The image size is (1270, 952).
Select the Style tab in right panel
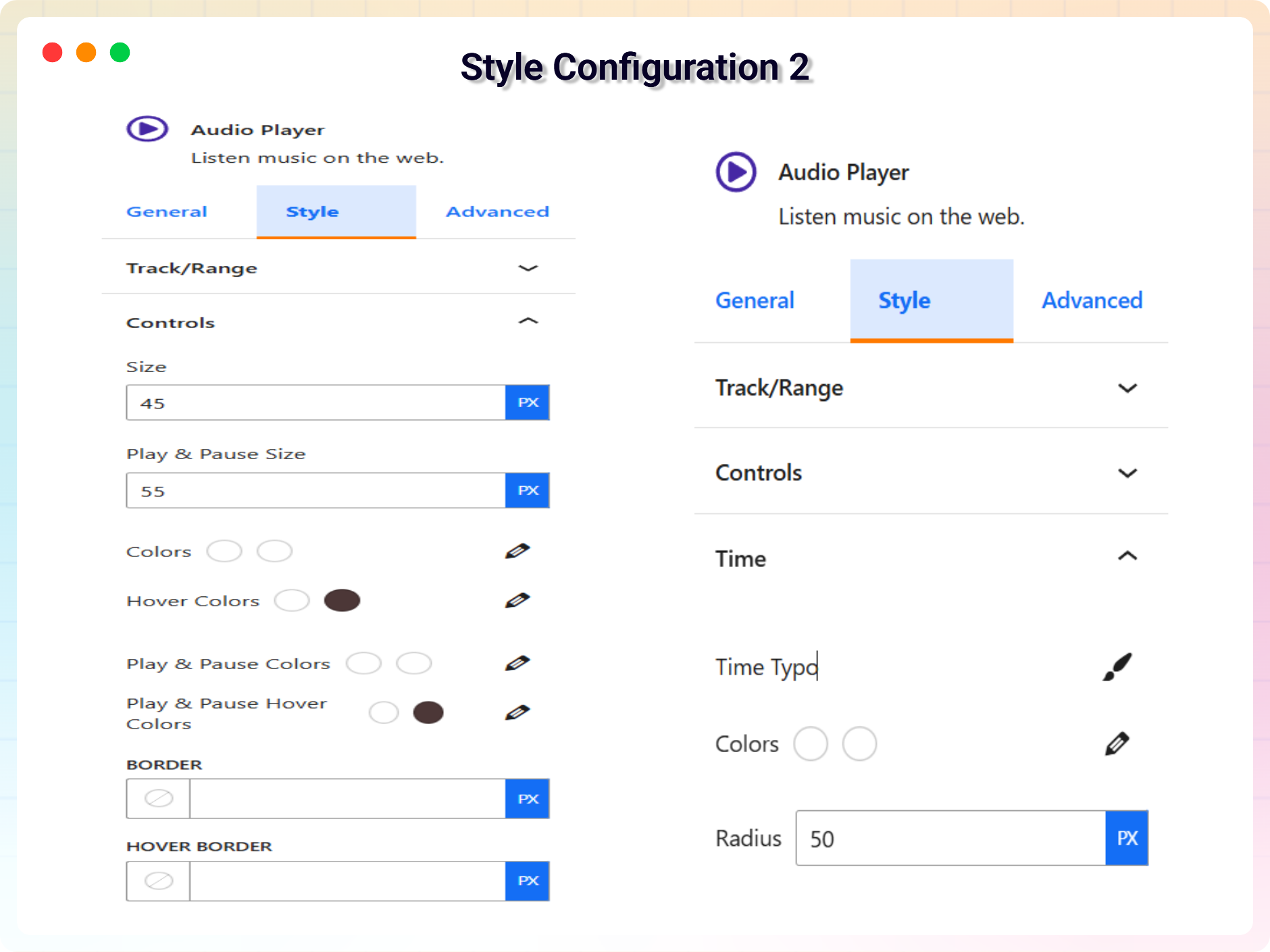(x=931, y=300)
